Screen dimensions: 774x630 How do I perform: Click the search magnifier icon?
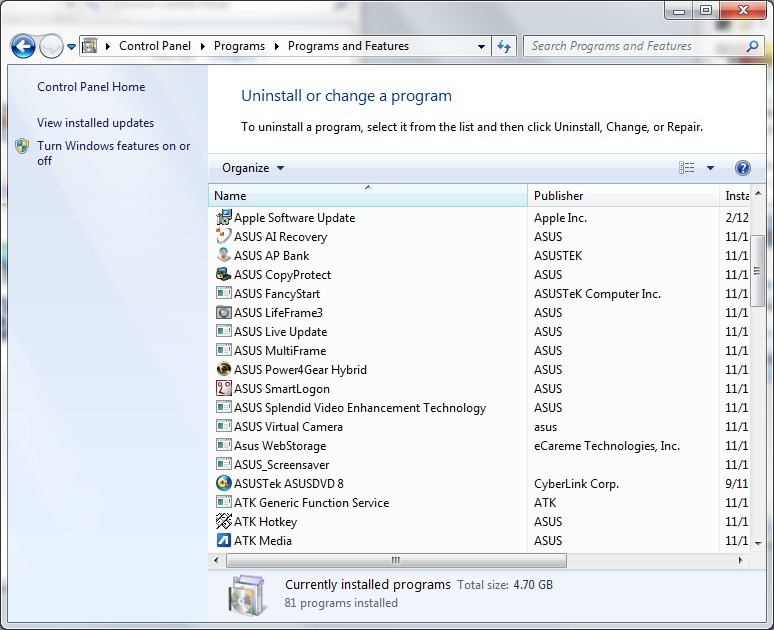click(x=752, y=46)
